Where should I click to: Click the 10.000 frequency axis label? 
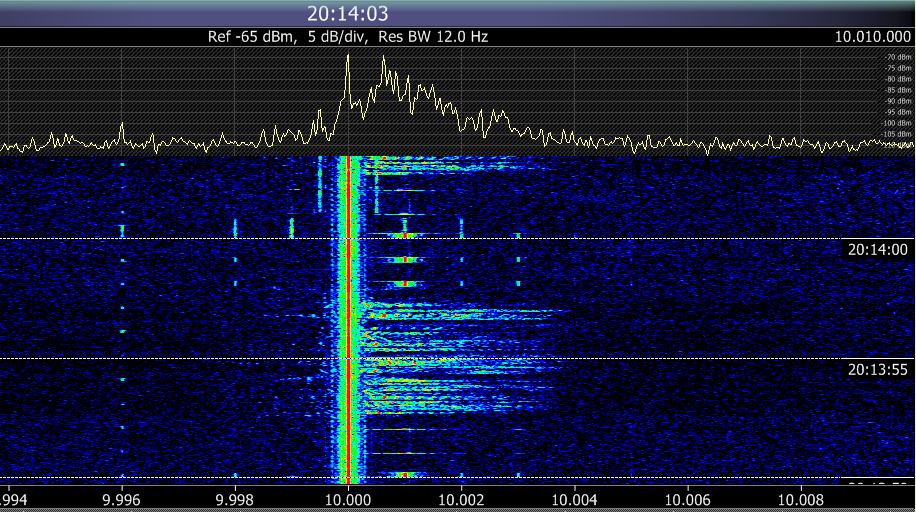[347, 495]
